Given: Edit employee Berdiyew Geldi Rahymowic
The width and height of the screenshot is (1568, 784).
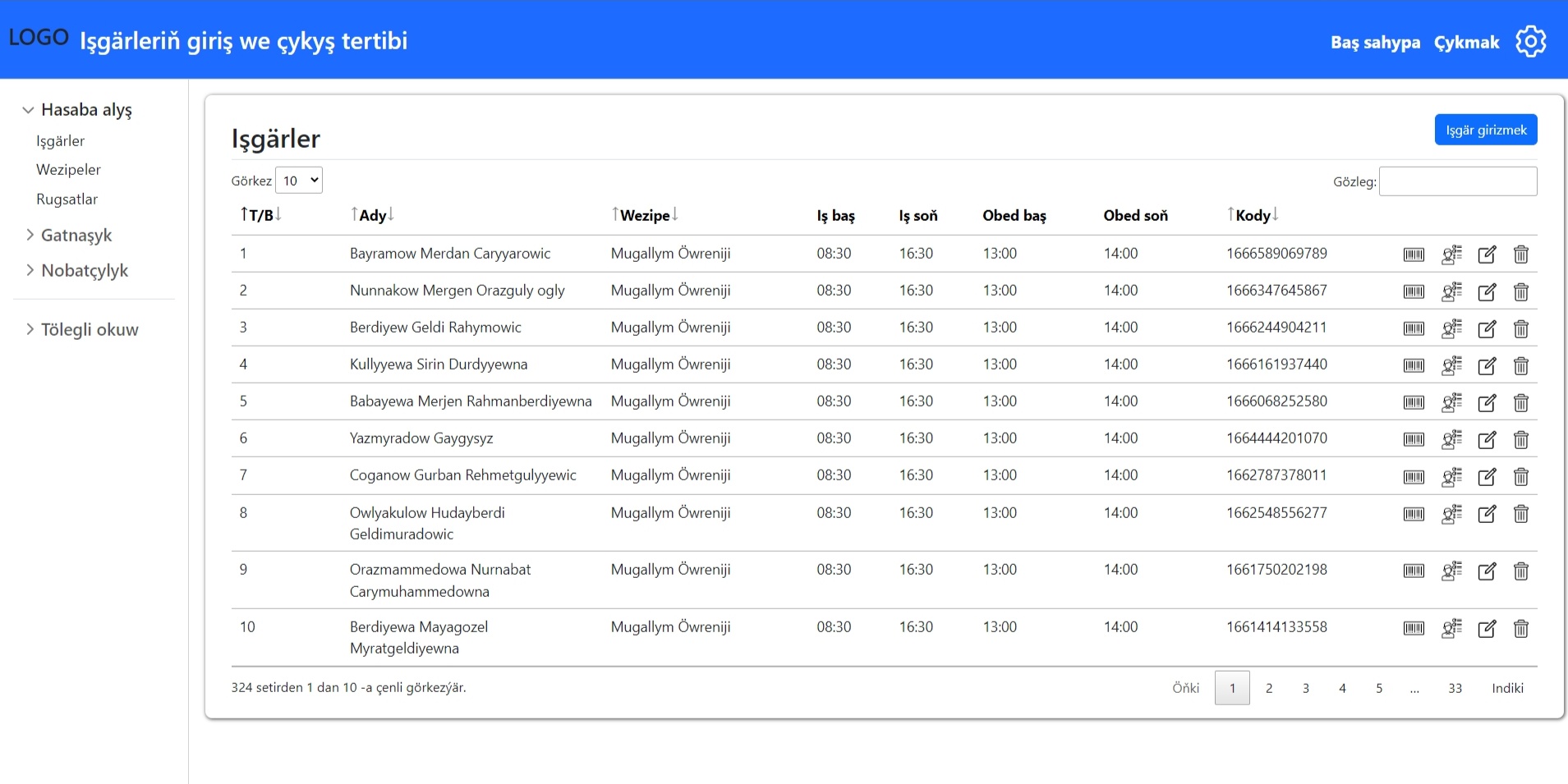Looking at the screenshot, I should click(x=1487, y=329).
